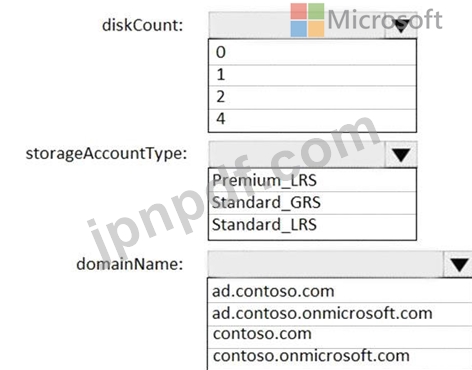472x370 pixels.
Task: Select ad.contoso.com domain name
Action: (340, 291)
